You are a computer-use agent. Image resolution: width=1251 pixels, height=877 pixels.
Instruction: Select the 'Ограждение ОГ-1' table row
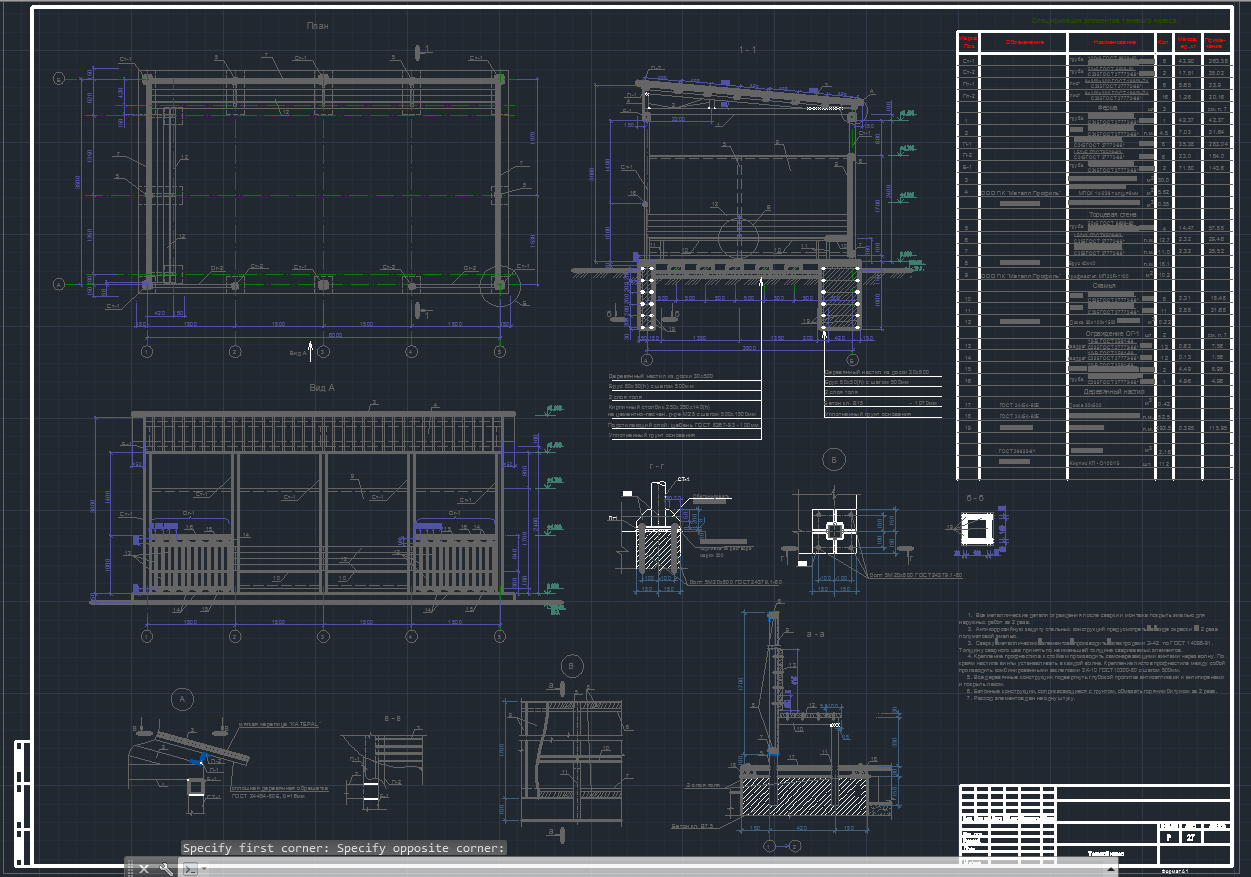[x=1111, y=334]
